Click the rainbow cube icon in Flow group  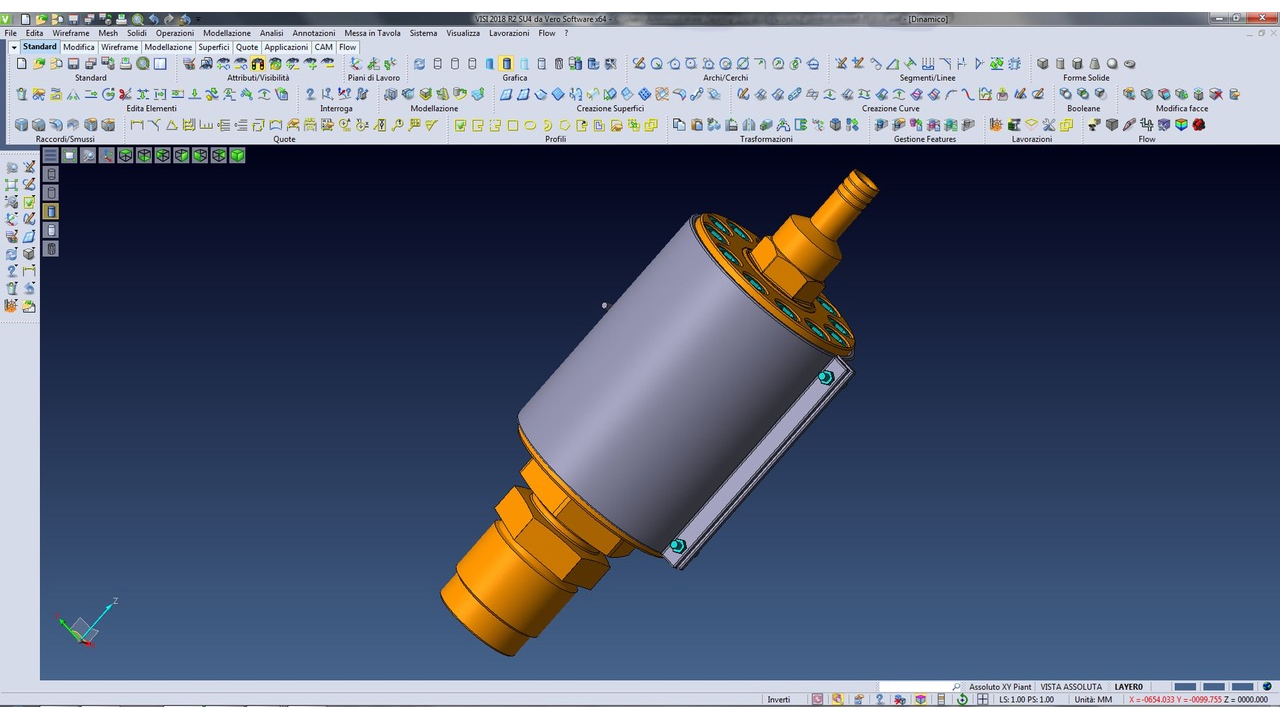tap(1181, 125)
